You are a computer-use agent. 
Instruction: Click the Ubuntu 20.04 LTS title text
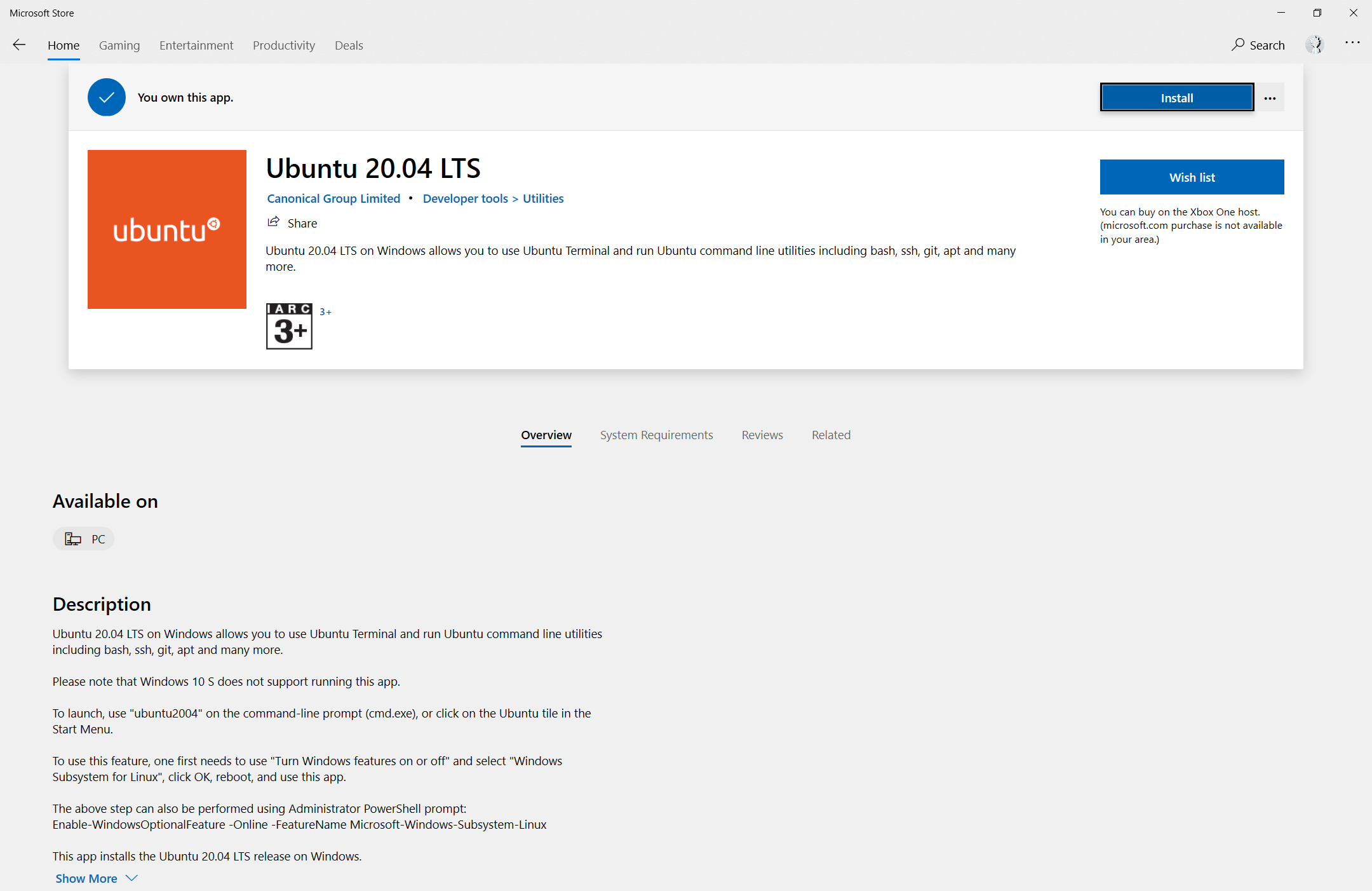[x=373, y=168]
